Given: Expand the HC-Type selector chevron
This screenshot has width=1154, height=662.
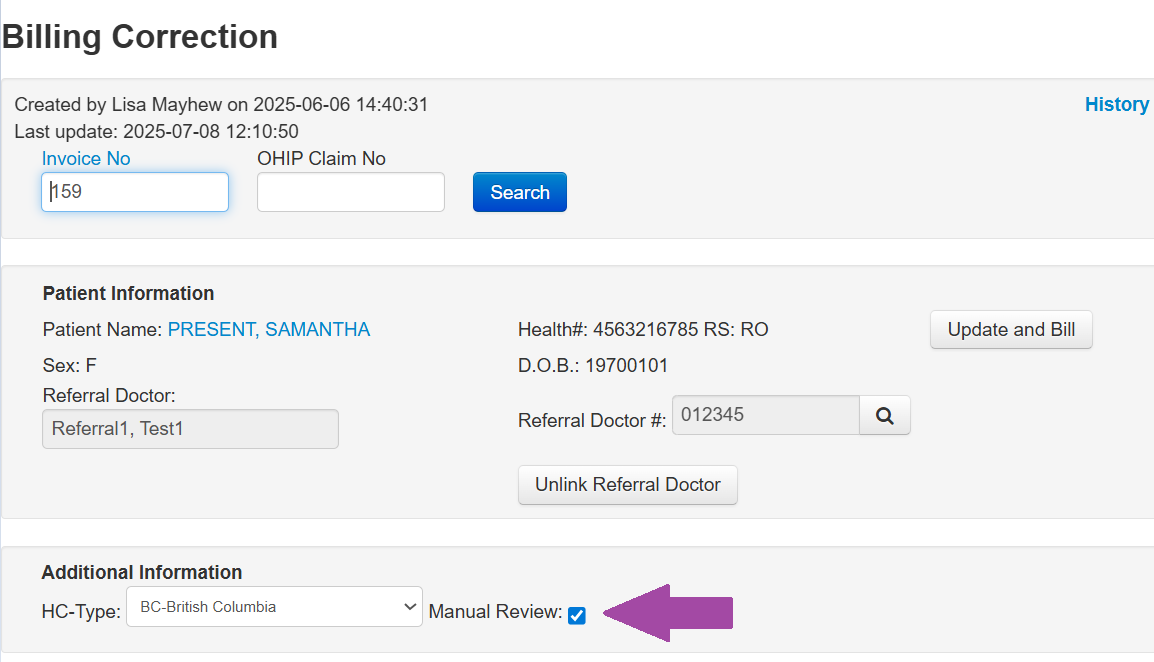Looking at the screenshot, I should pos(408,606).
